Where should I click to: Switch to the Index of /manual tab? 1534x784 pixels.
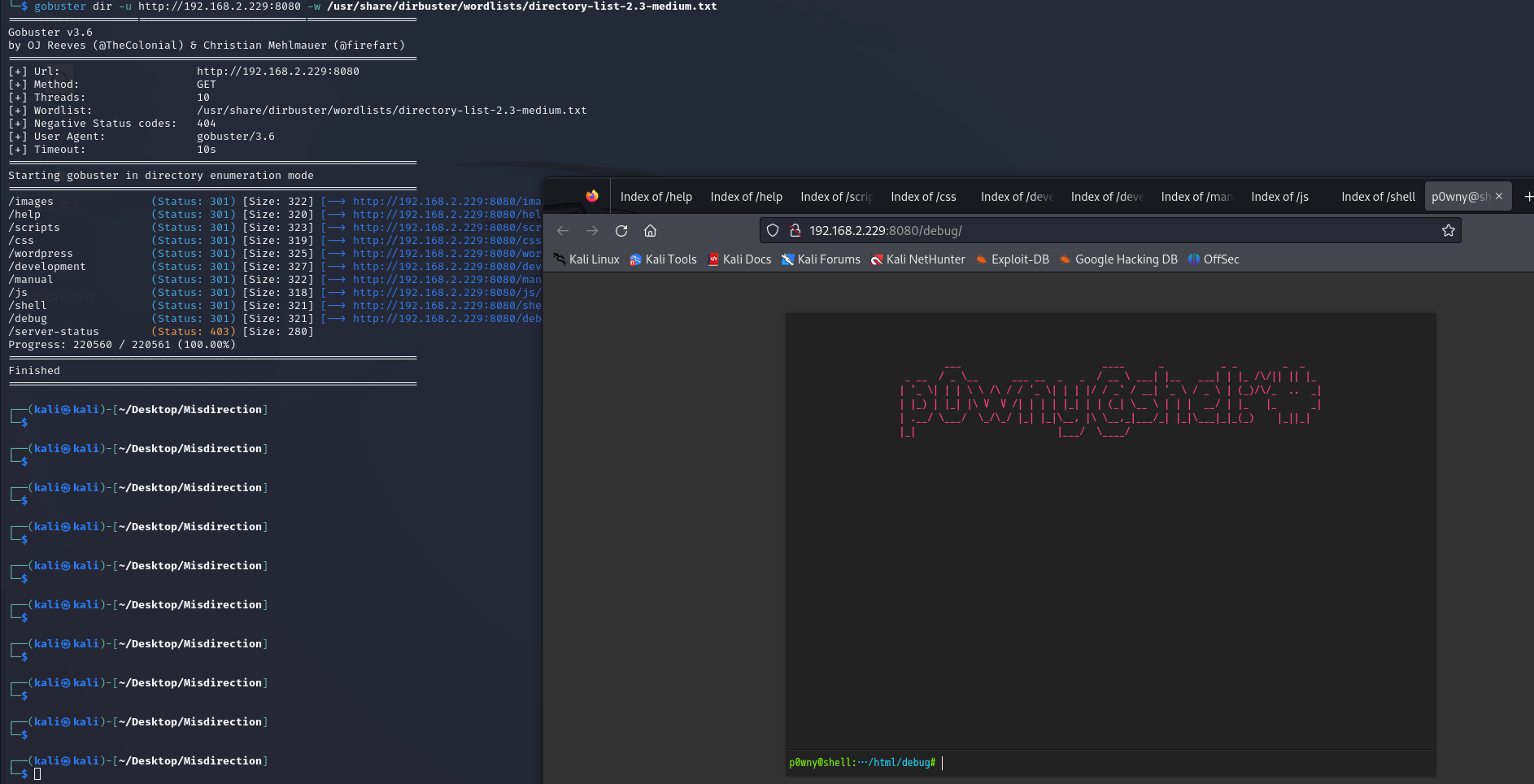click(x=1198, y=197)
